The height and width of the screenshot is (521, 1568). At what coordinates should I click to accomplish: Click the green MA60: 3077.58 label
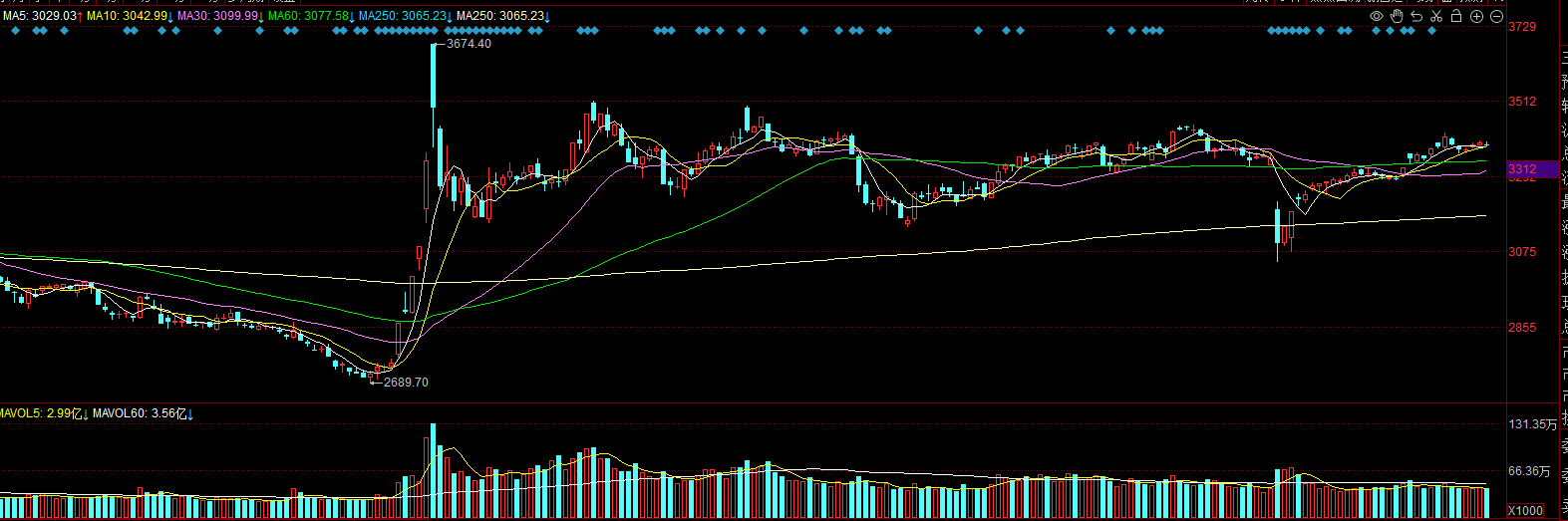(x=311, y=17)
